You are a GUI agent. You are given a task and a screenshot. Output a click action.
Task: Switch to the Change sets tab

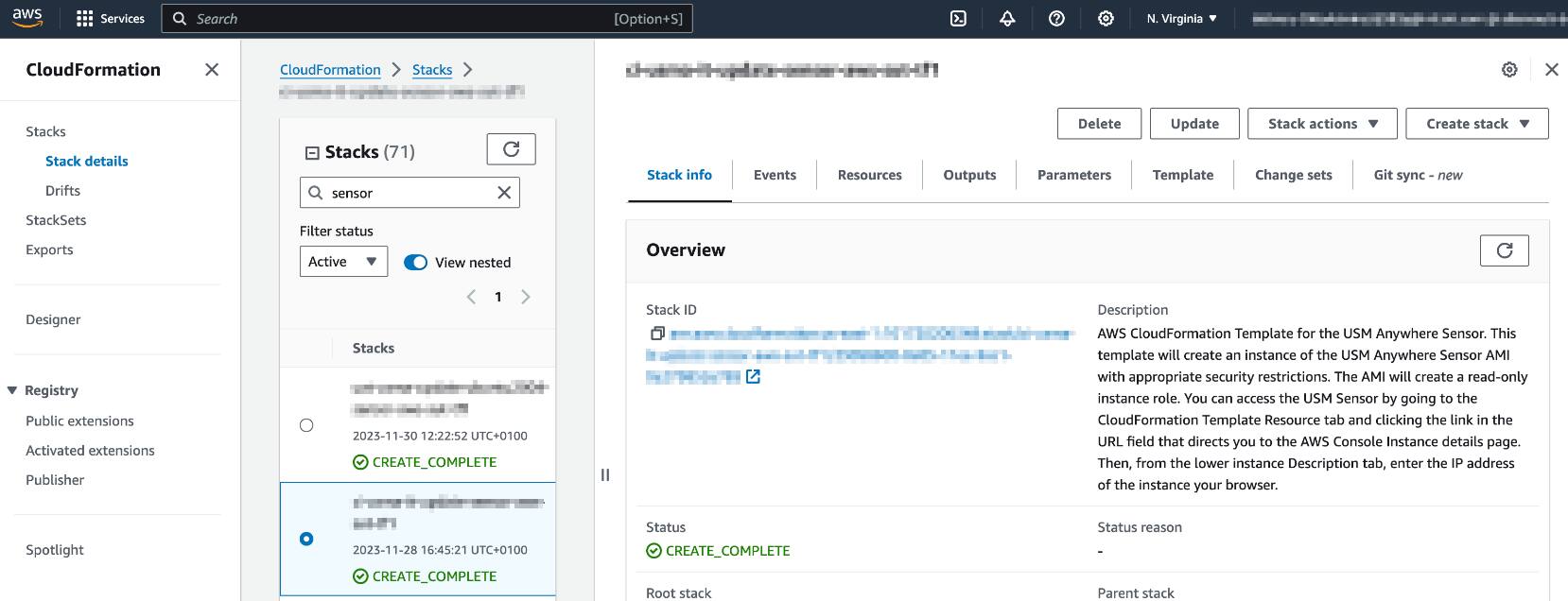point(1294,175)
